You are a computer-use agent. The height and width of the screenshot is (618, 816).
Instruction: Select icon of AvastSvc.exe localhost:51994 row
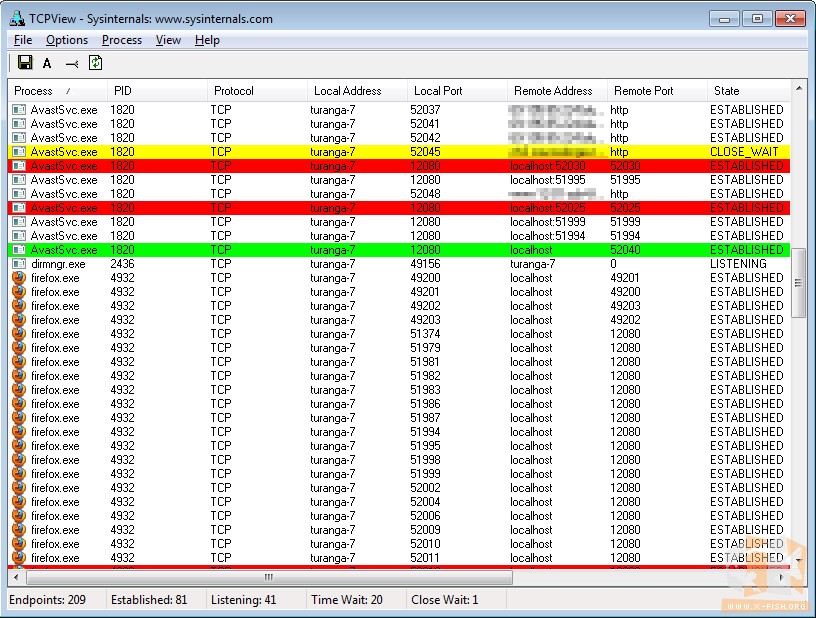(19, 236)
